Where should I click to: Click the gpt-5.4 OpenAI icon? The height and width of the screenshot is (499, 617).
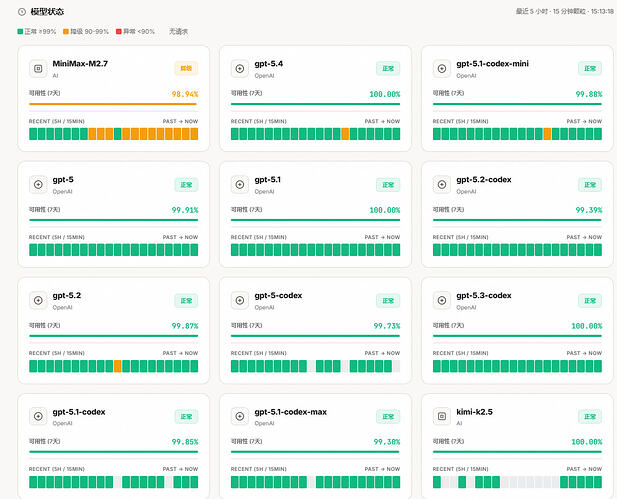pos(240,69)
